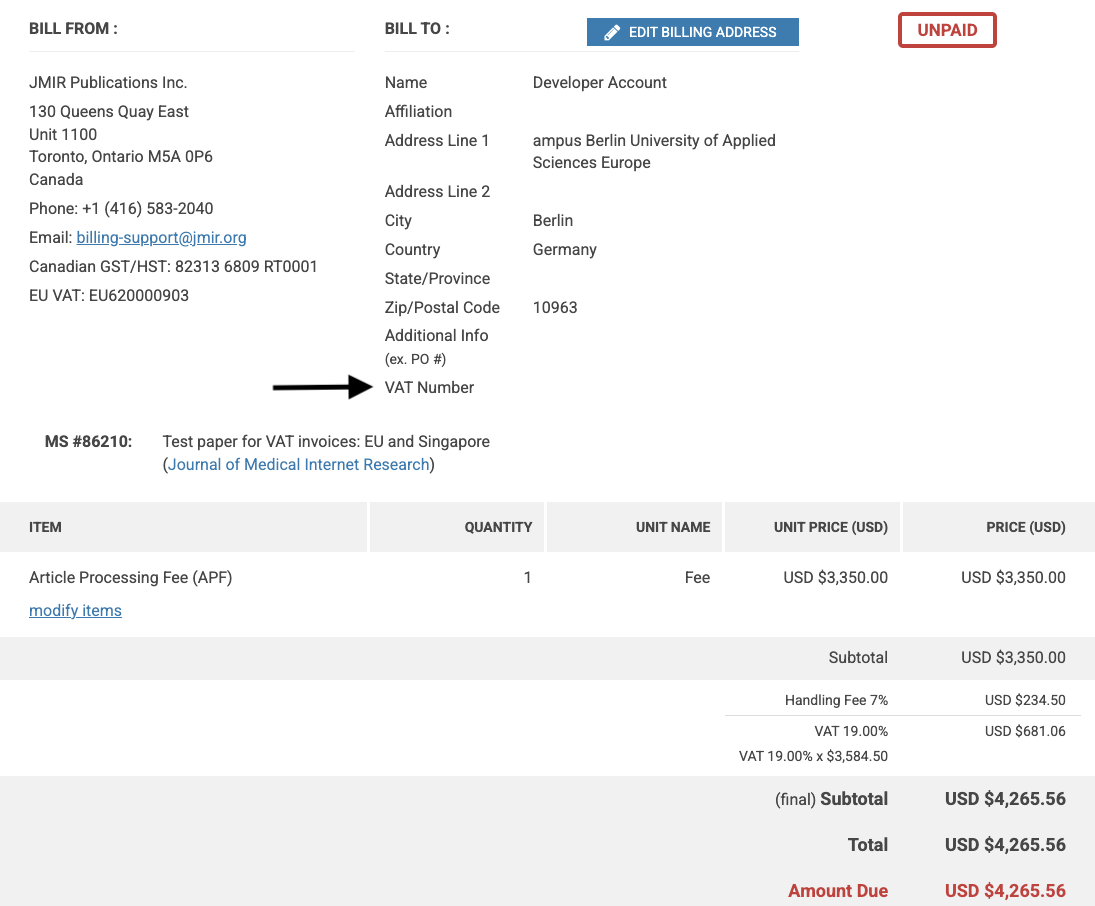Click the MS #86210 manuscript number
1095x906 pixels.
[88, 441]
